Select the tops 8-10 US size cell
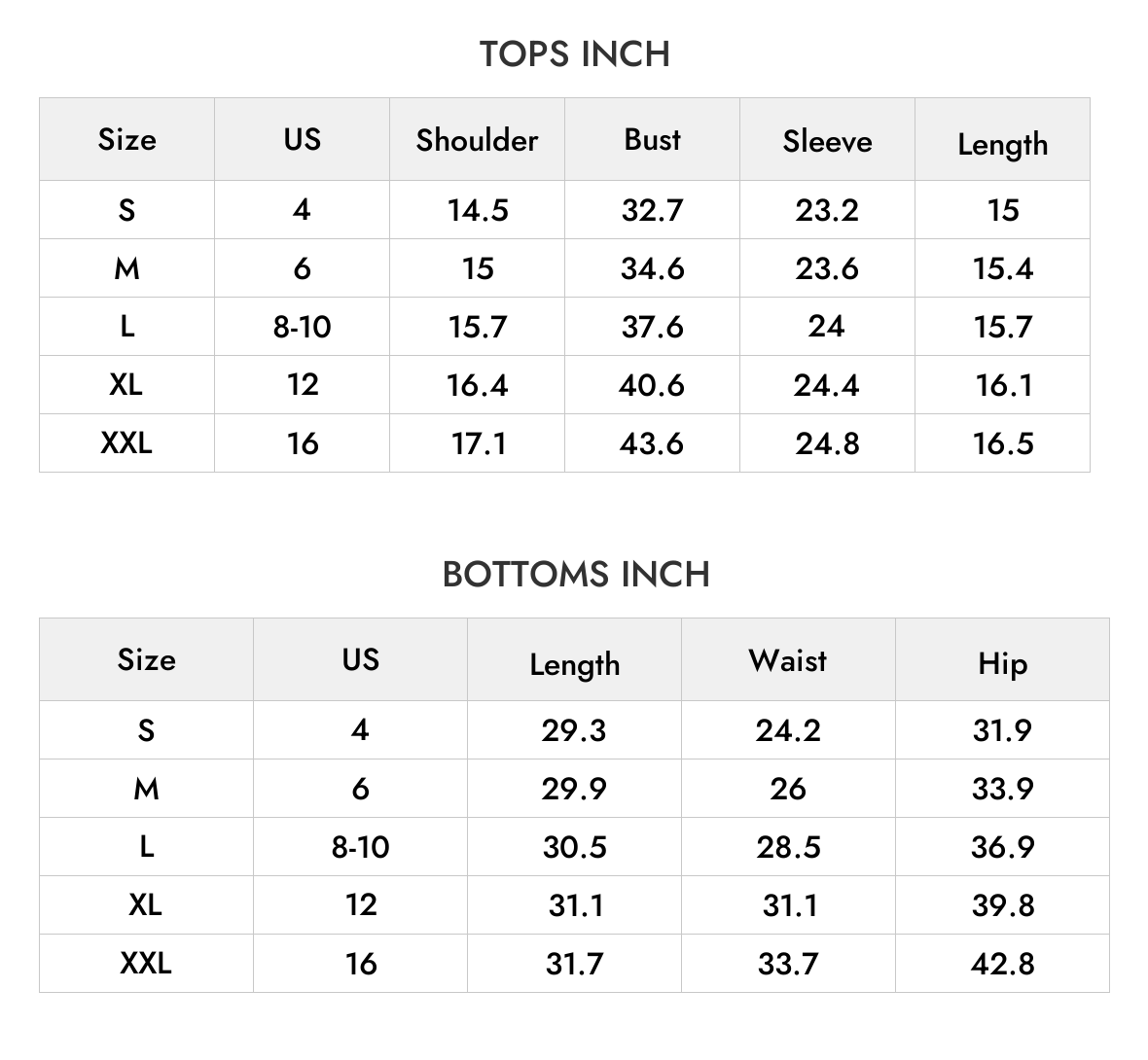 click(x=302, y=327)
